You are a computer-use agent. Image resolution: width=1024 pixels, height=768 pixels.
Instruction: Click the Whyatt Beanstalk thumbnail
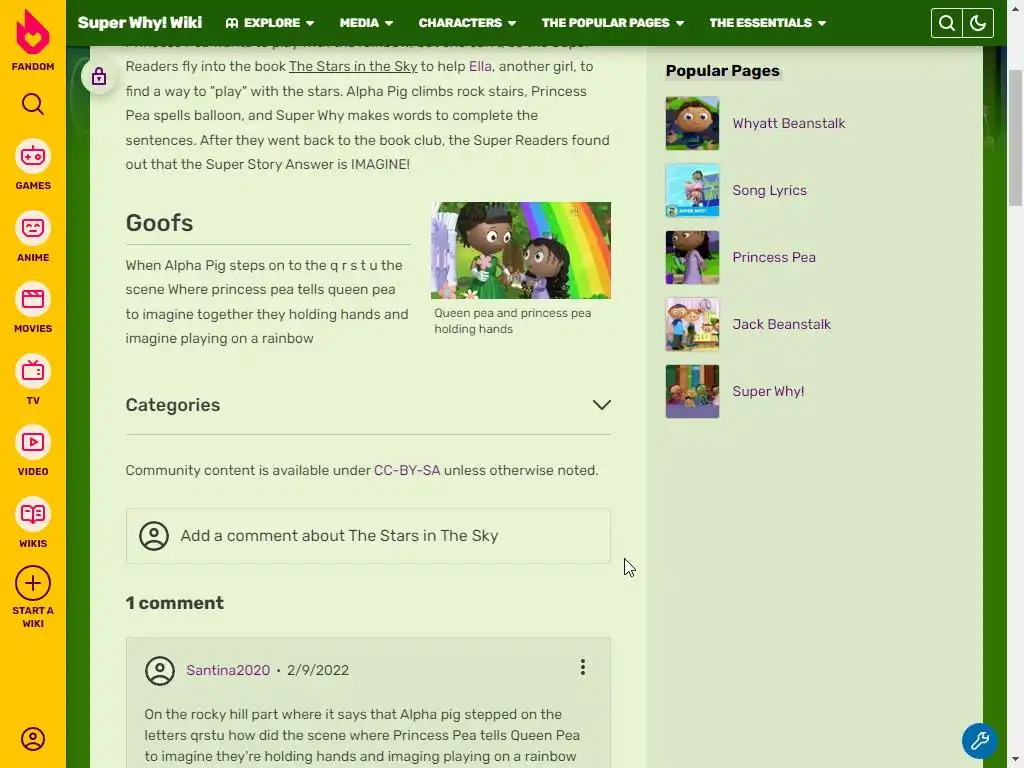692,123
